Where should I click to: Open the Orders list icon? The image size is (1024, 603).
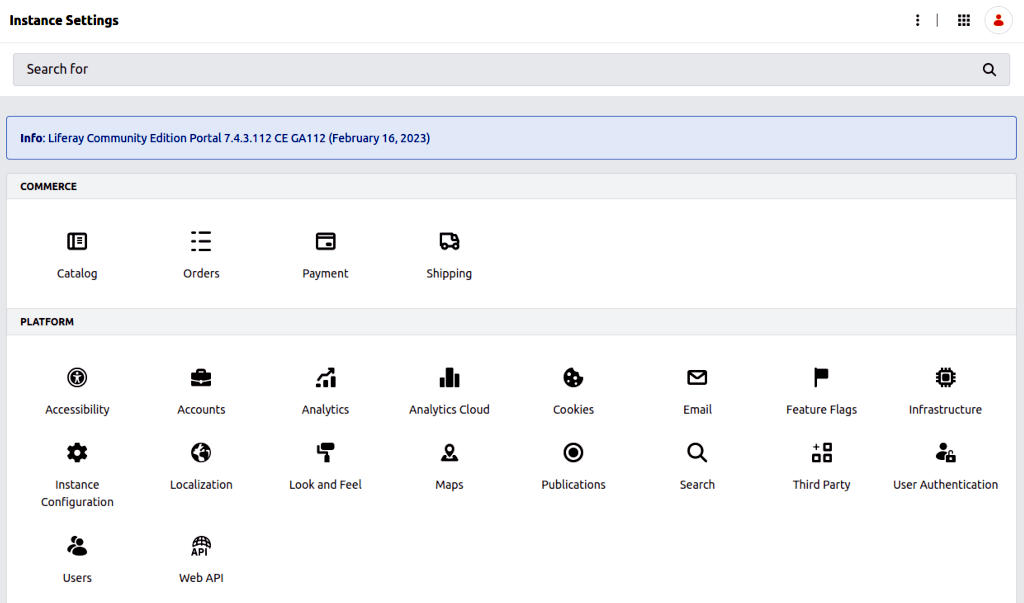[201, 241]
